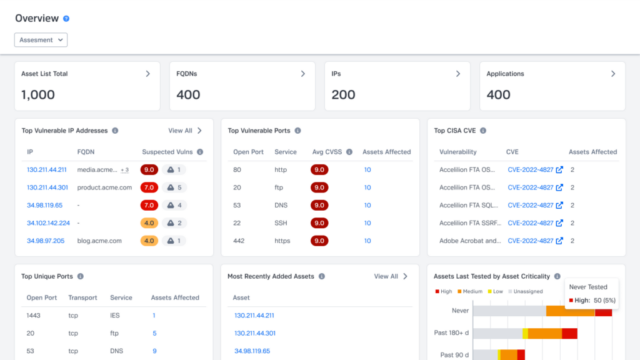
Task: Click info icon next to Top Unique Ports
Action: click(80, 276)
